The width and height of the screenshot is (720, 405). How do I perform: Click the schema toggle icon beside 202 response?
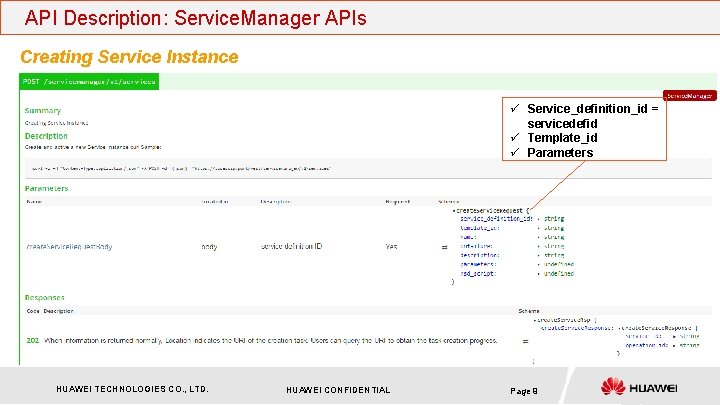[525, 341]
